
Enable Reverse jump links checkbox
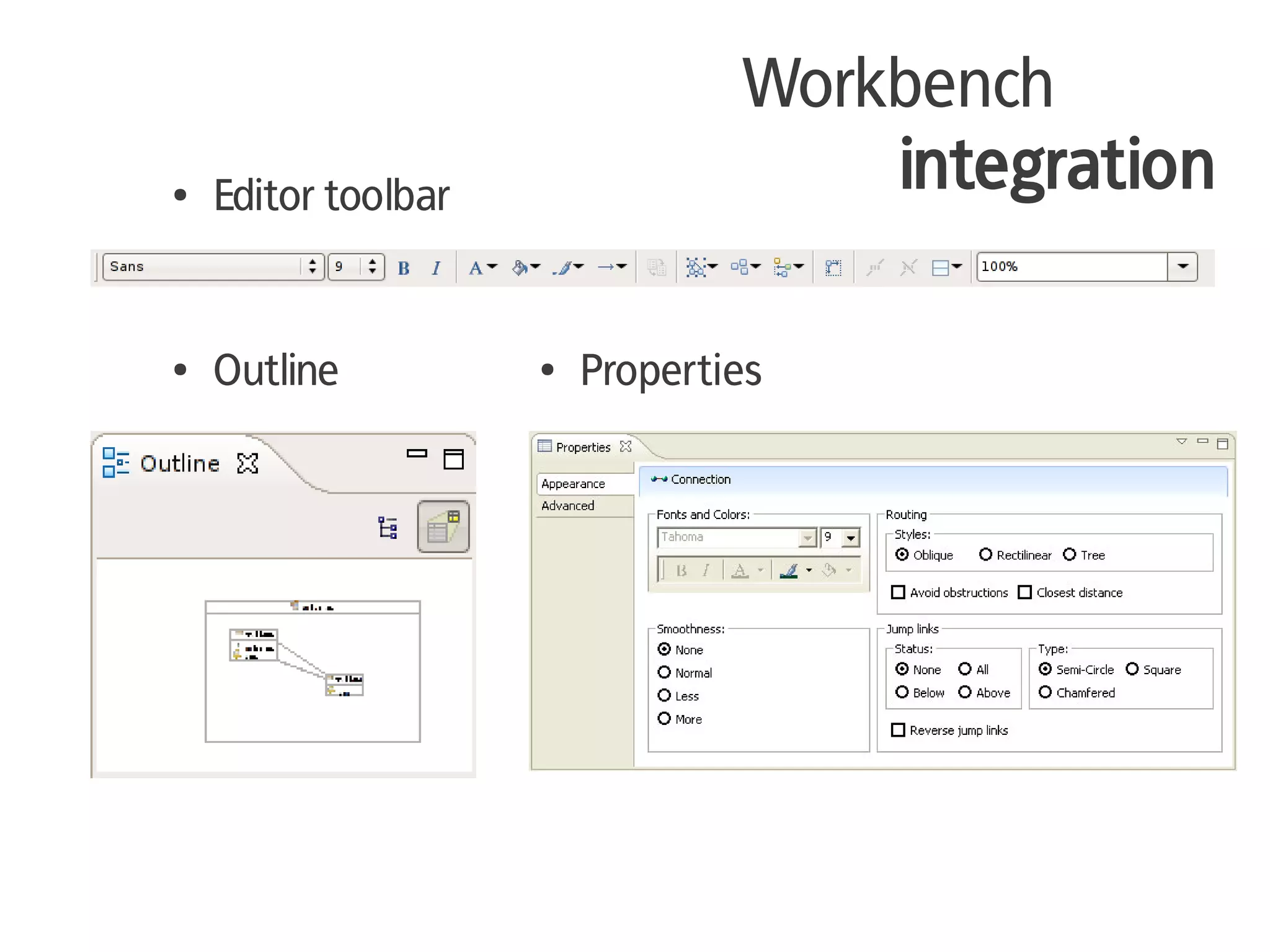(x=898, y=730)
